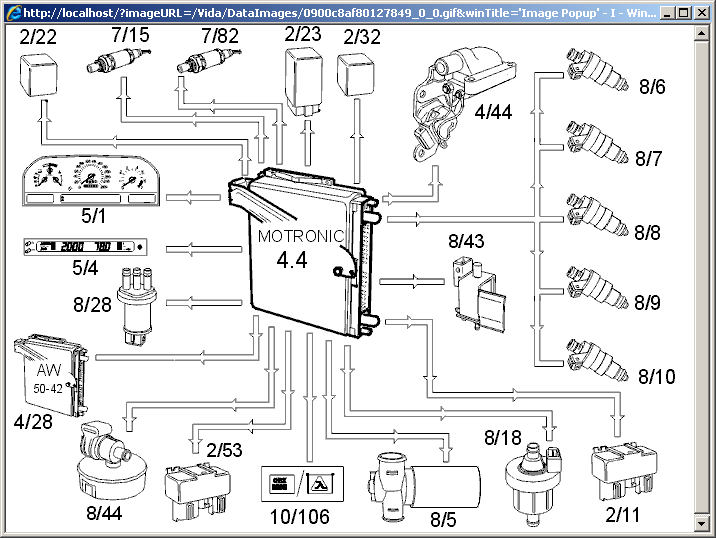Click oxygen sensor 7/15
The width and height of the screenshot is (716, 538).
[x=118, y=61]
